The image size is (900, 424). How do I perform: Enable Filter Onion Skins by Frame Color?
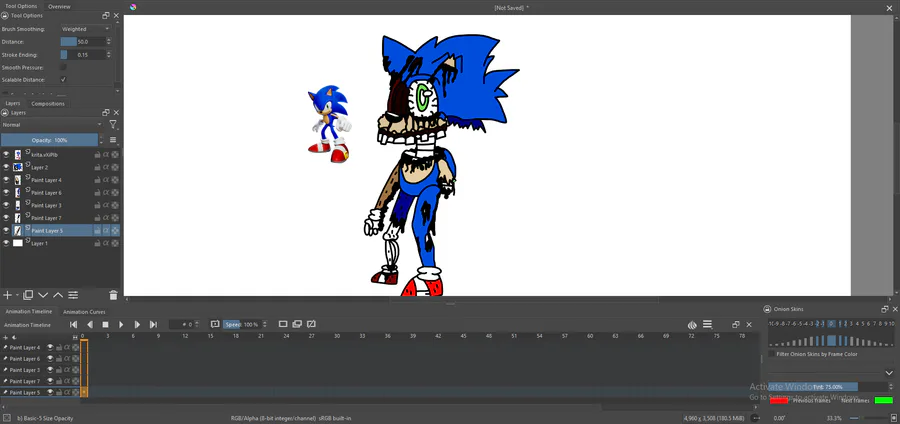(x=771, y=354)
